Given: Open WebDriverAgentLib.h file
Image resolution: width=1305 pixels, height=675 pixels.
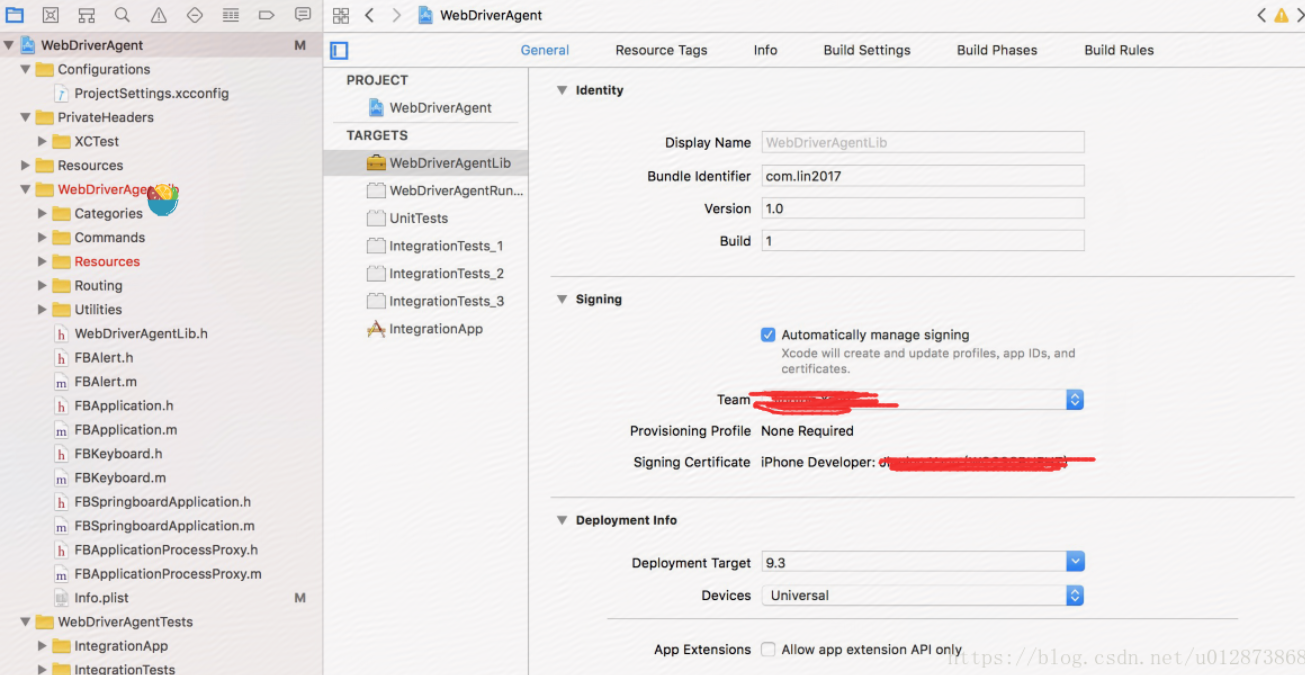Looking at the screenshot, I should click(132, 333).
